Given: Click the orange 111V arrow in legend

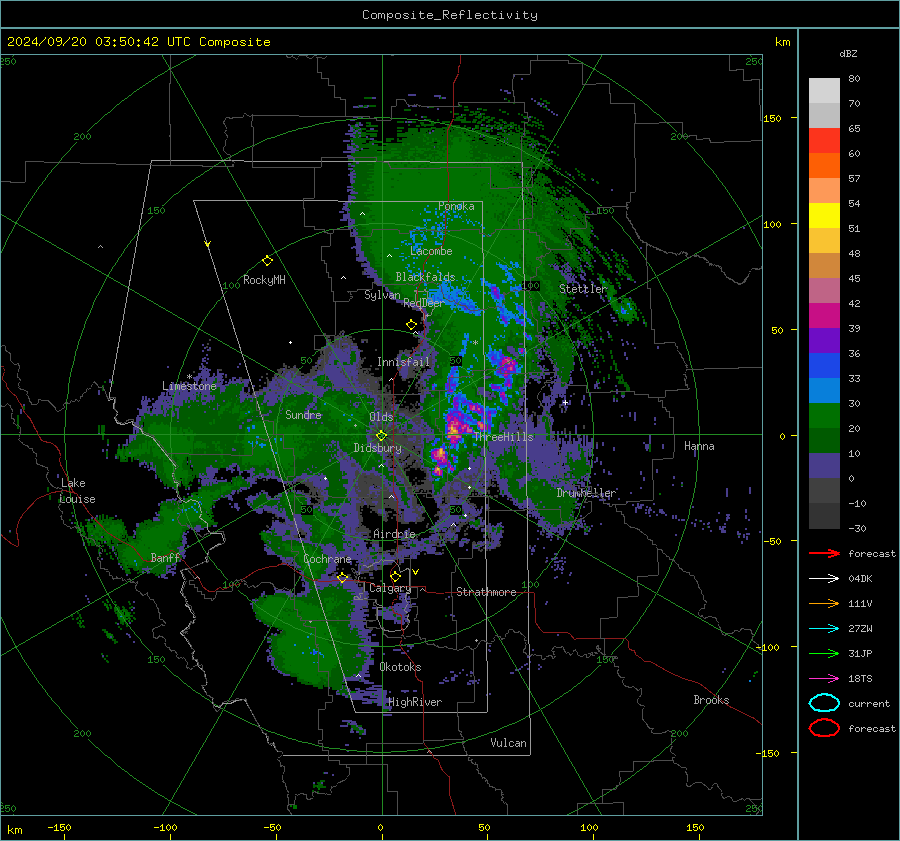Looking at the screenshot, I should tap(824, 603).
